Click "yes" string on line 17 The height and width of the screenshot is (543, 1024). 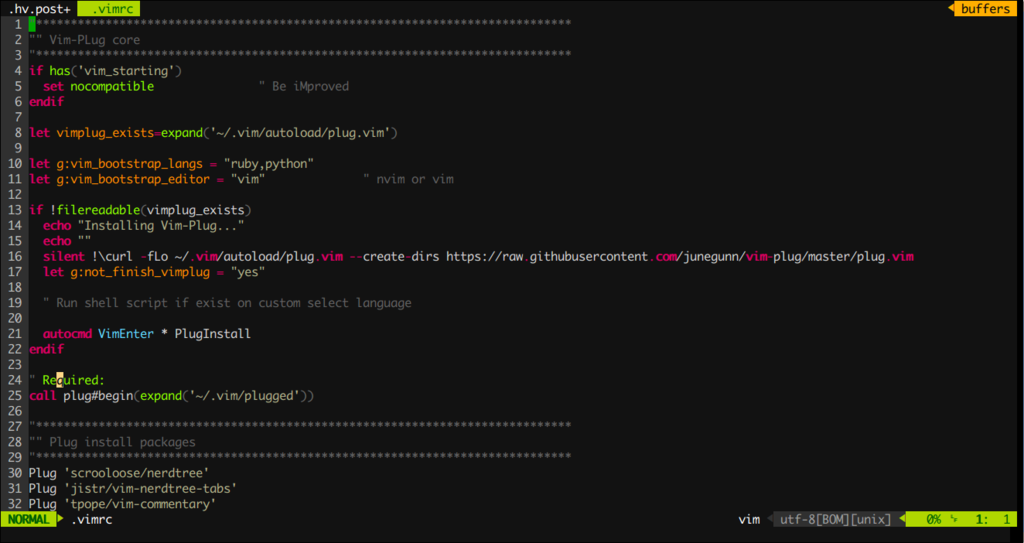pyautogui.click(x=248, y=272)
